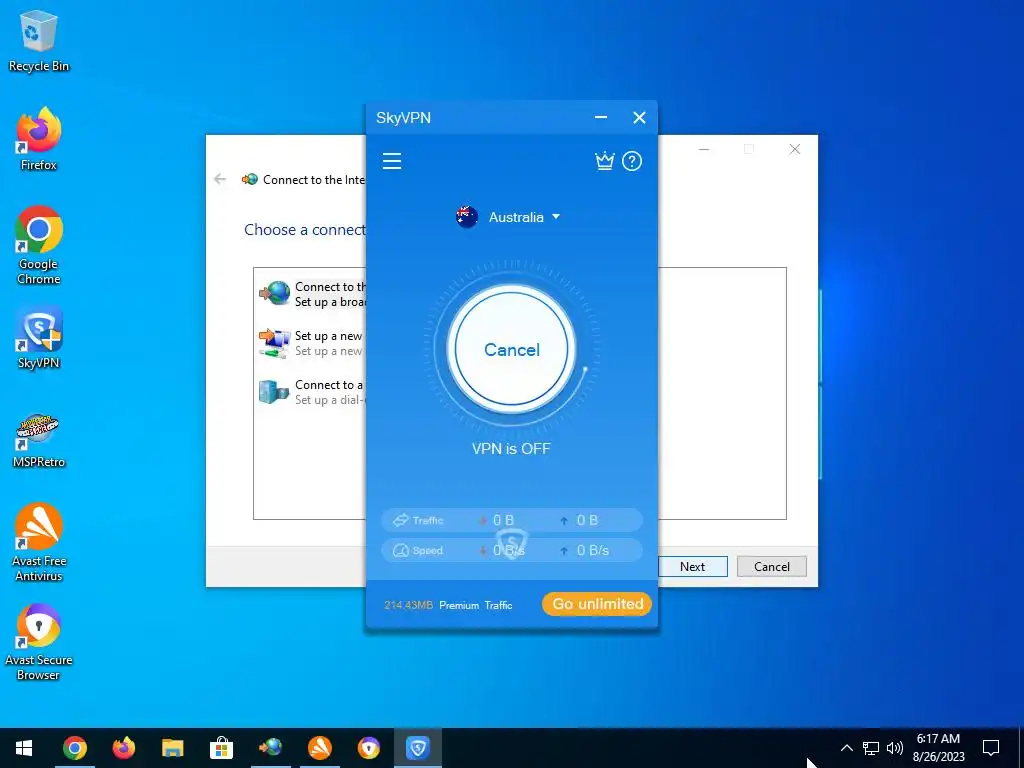This screenshot has height=768, width=1024.
Task: Cancel the VPN connection attempt
Action: (511, 349)
